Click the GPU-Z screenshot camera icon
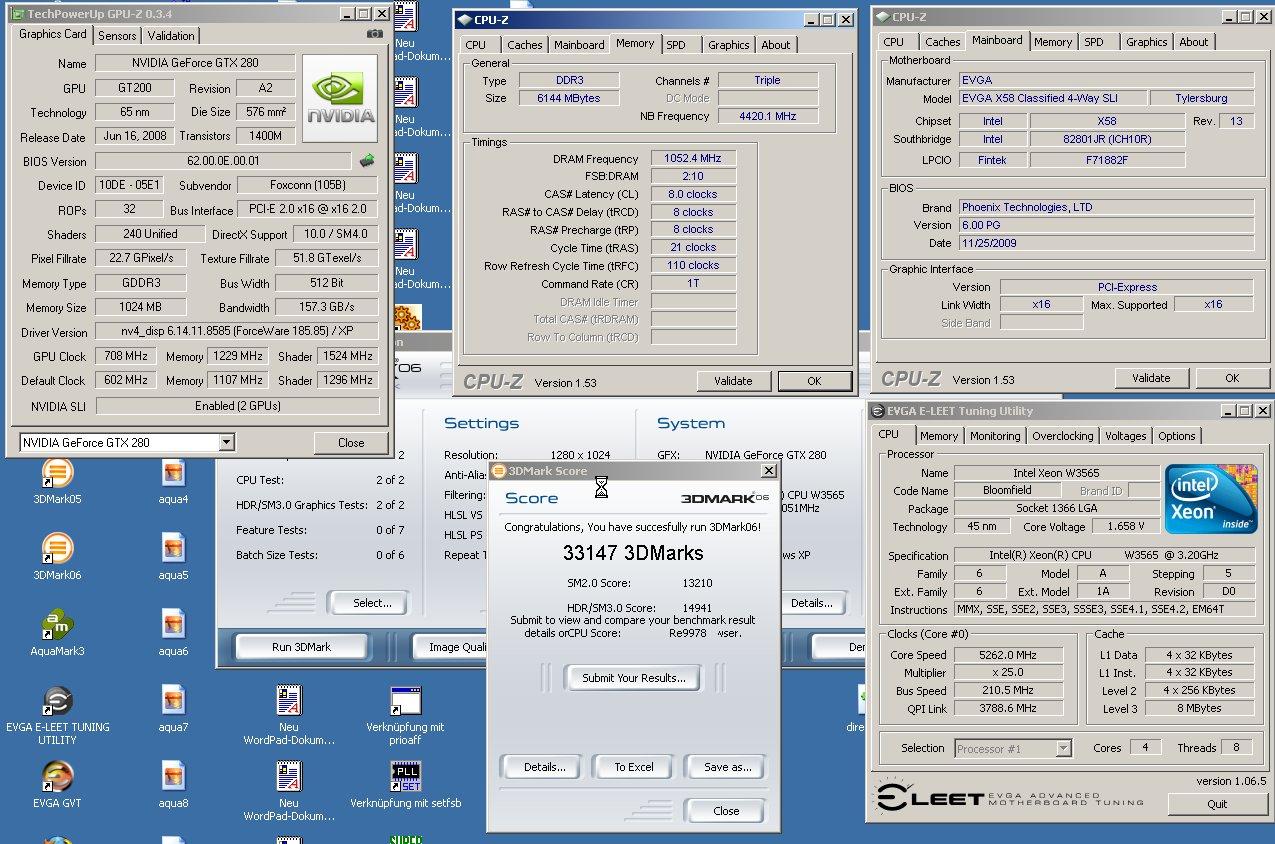This screenshot has height=844, width=1275. [375, 34]
